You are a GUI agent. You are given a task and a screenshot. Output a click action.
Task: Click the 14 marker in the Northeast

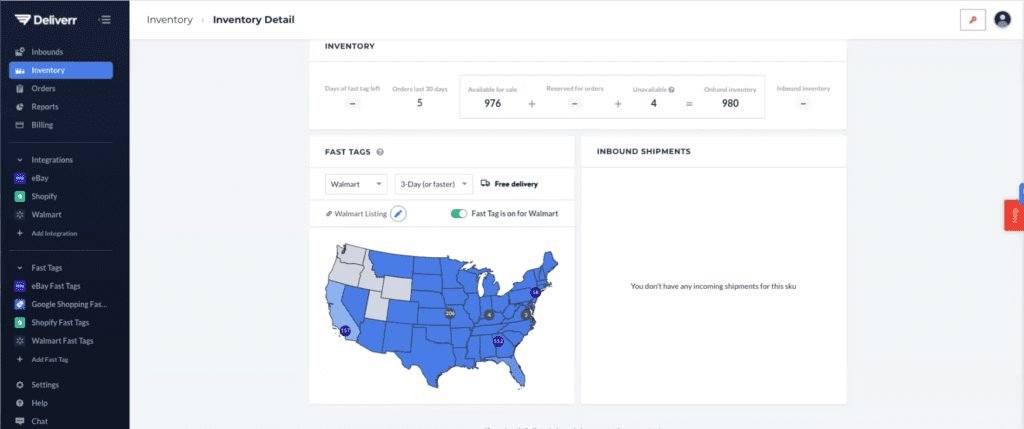(x=536, y=292)
